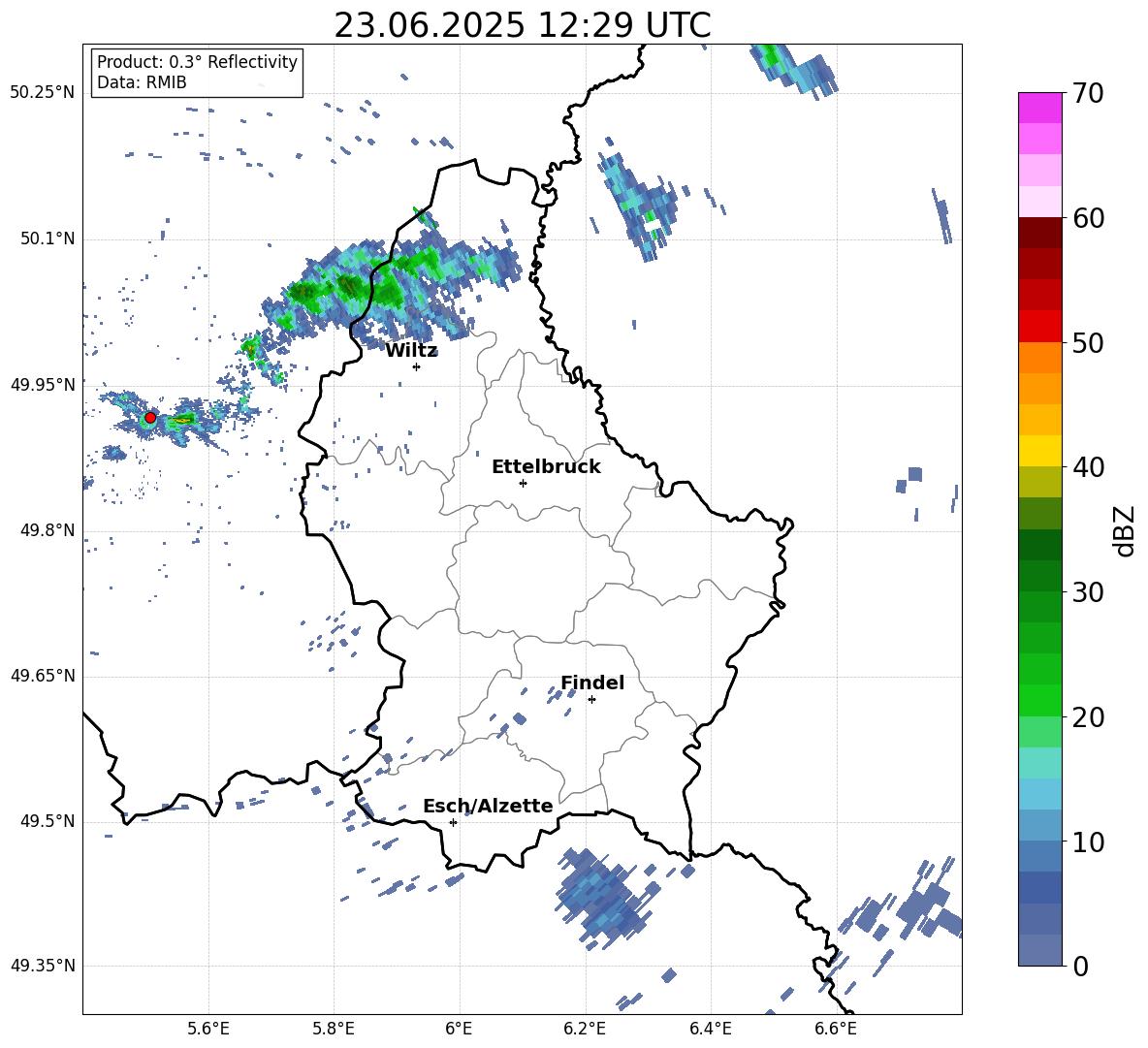Click the slate-blue bottom colorbar segment at 0
This screenshot has height=1048, width=1148.
click(x=1039, y=950)
